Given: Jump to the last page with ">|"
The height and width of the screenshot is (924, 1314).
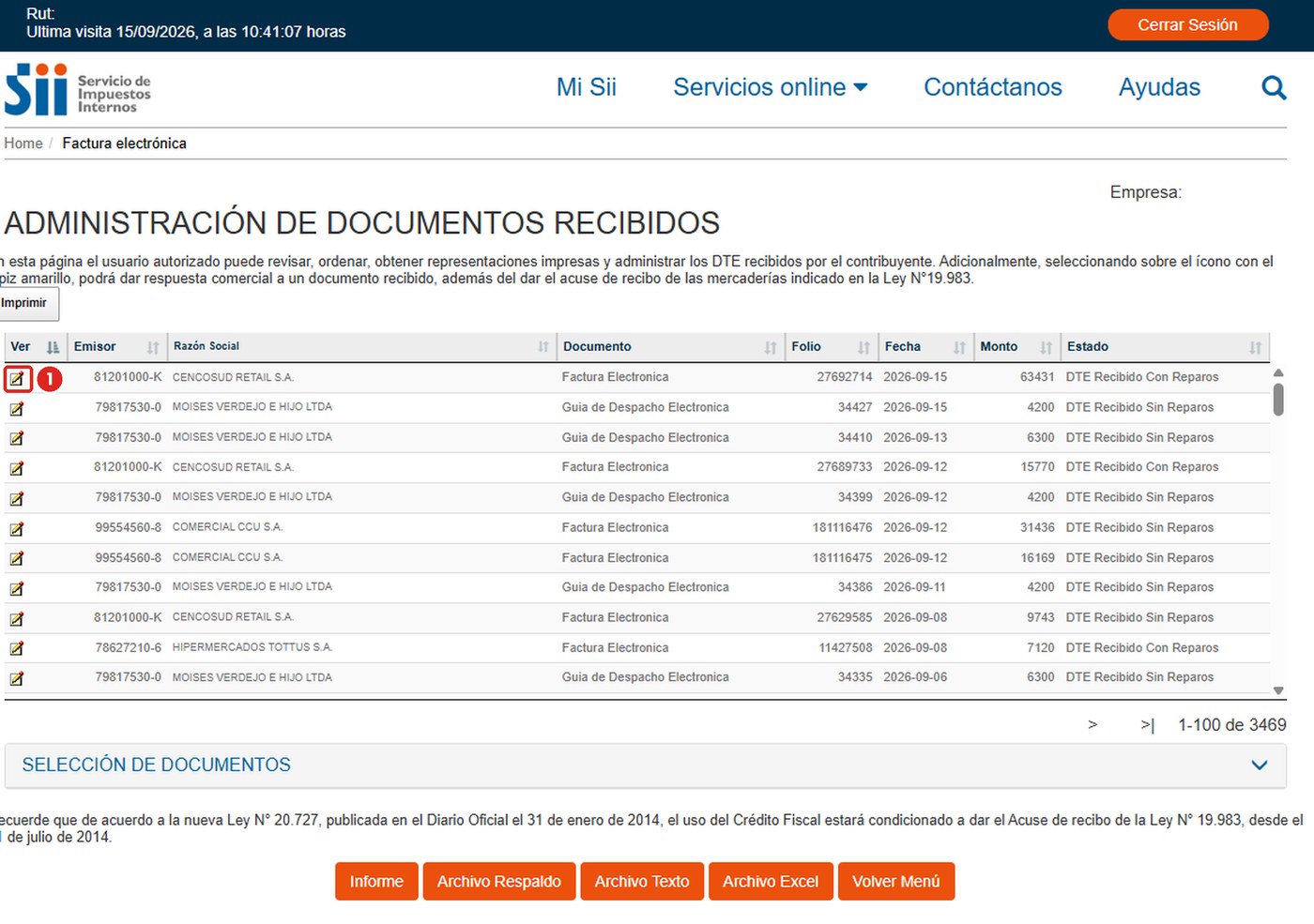Looking at the screenshot, I should pos(1148,725).
